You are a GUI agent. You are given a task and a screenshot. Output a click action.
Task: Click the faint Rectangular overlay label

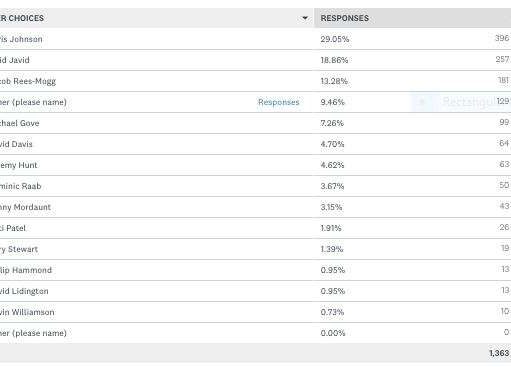[468, 101]
